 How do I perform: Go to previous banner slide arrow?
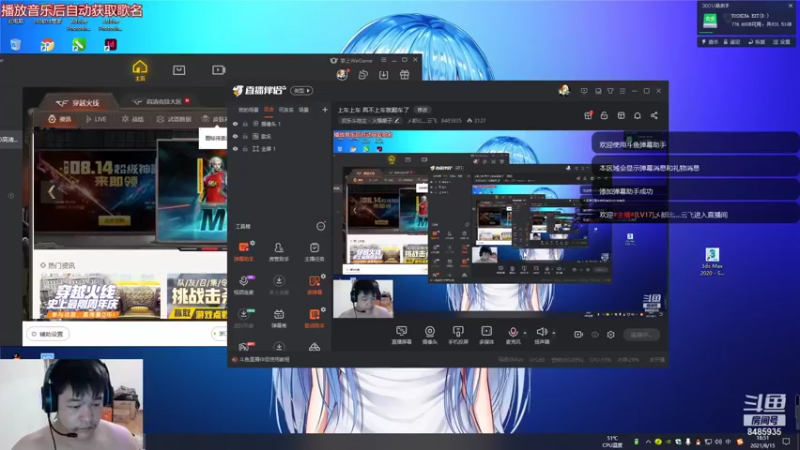[52, 192]
